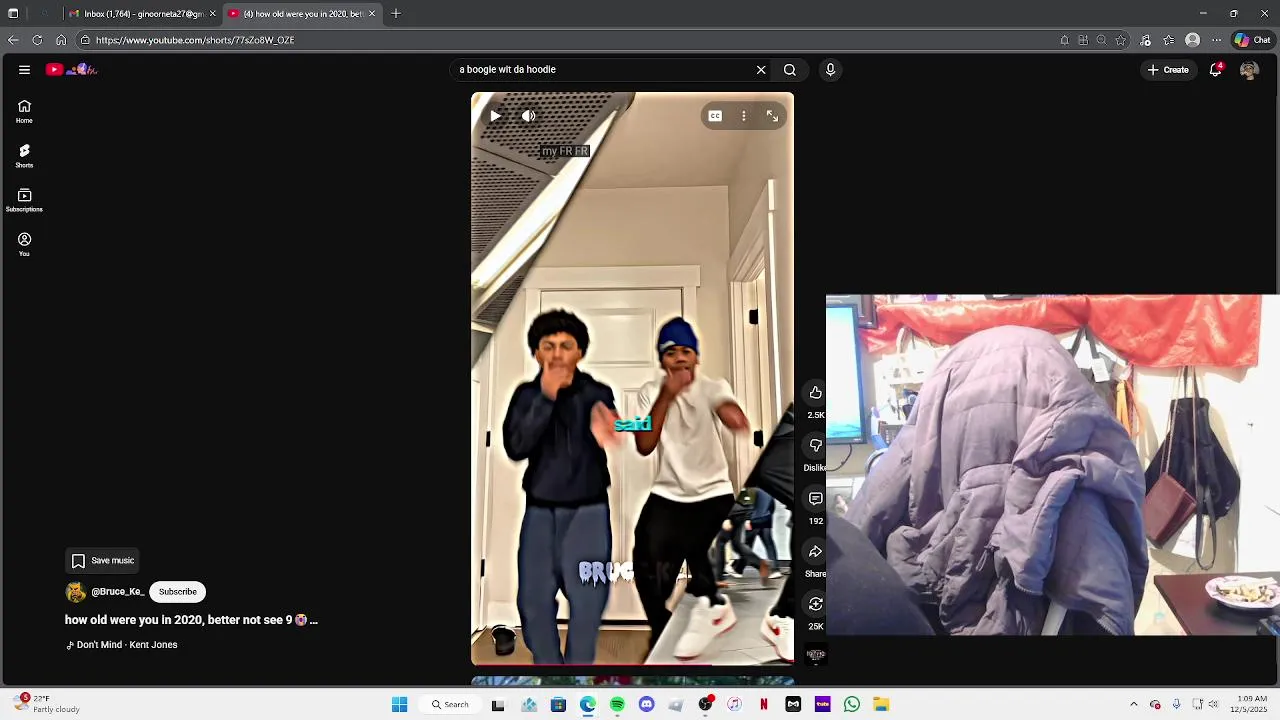This screenshot has height=720, width=1280.
Task: Open the sound thumbnail under Remix
Action: point(816,655)
